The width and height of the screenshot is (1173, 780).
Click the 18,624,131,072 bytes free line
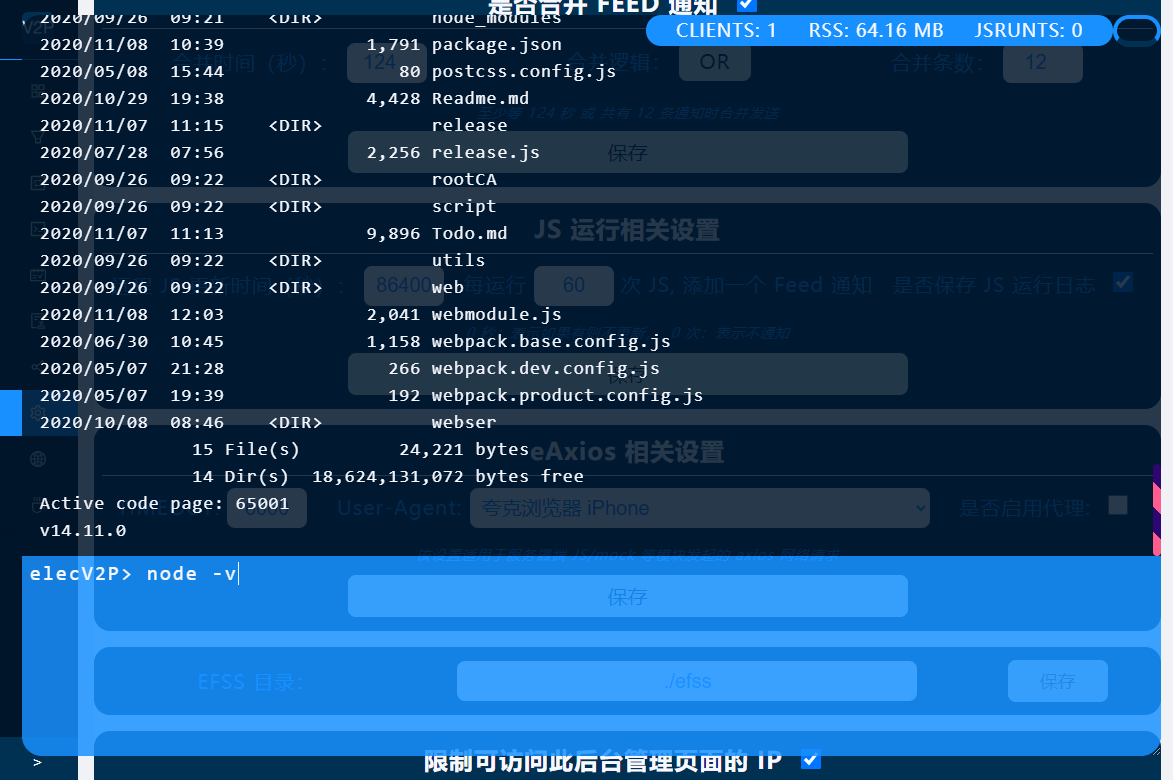(x=447, y=476)
